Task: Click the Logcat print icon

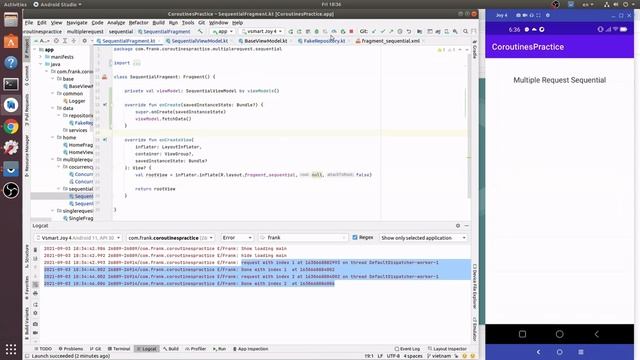Action: [x=36, y=293]
